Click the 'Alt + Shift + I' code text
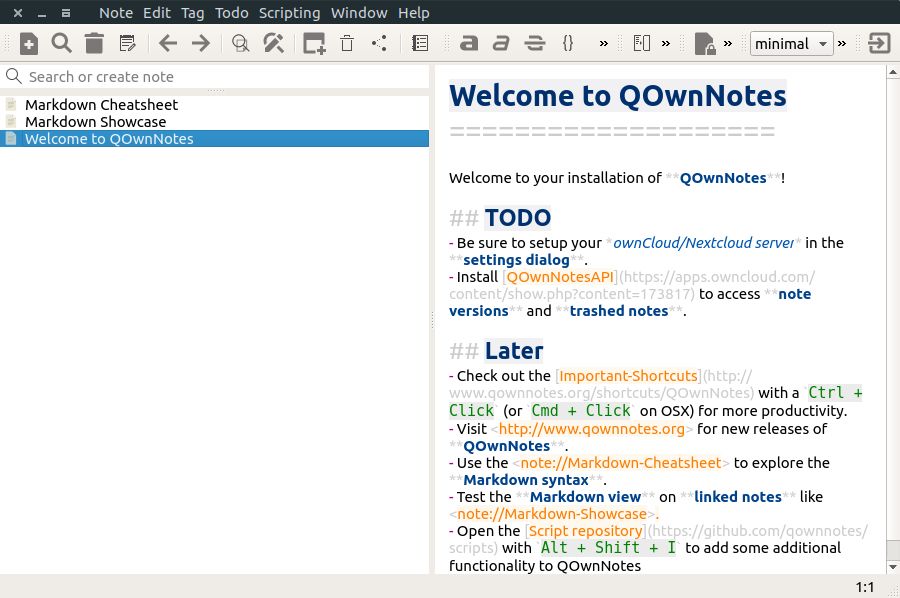Viewport: 900px width, 598px height. [x=608, y=548]
